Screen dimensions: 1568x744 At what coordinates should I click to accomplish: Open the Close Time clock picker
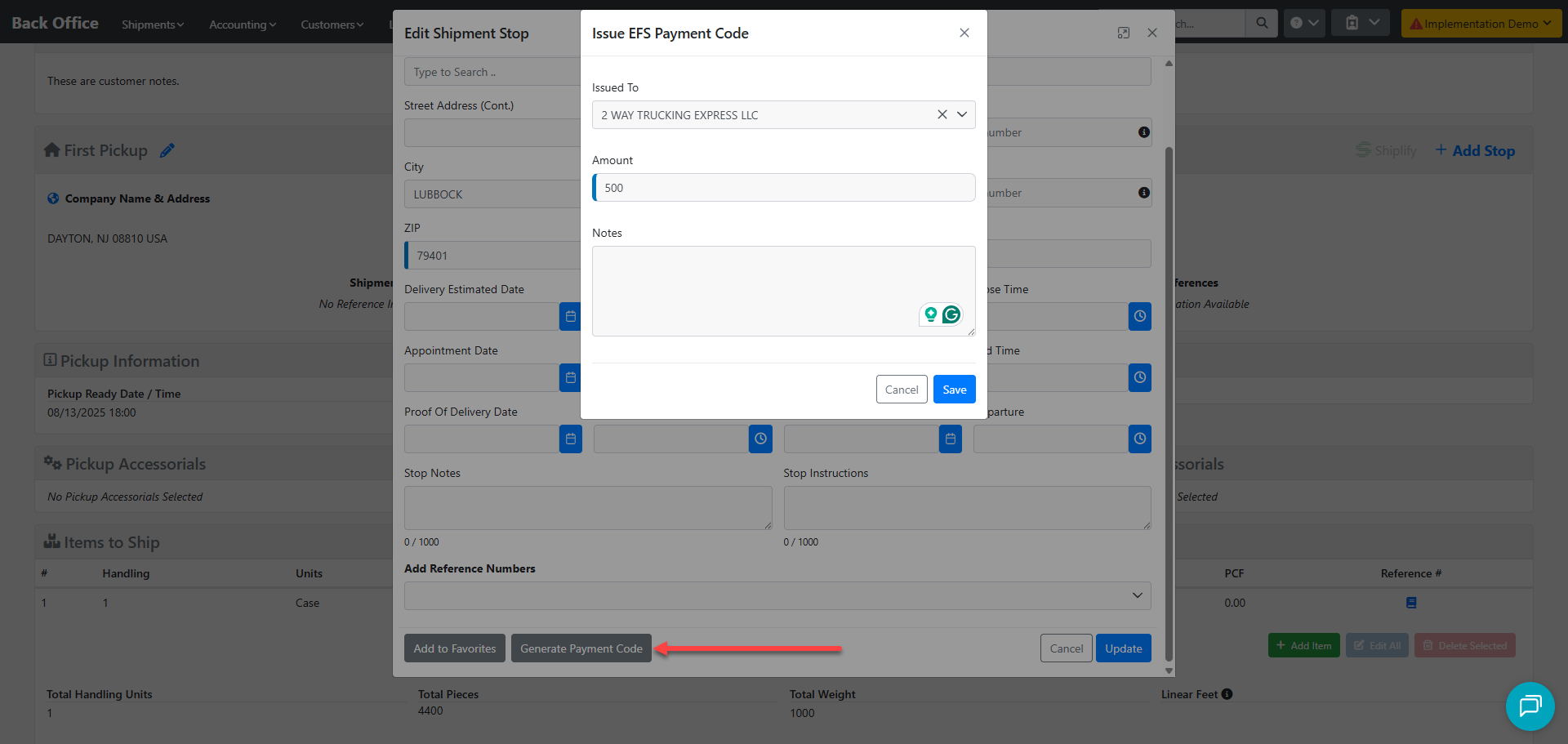click(1140, 316)
